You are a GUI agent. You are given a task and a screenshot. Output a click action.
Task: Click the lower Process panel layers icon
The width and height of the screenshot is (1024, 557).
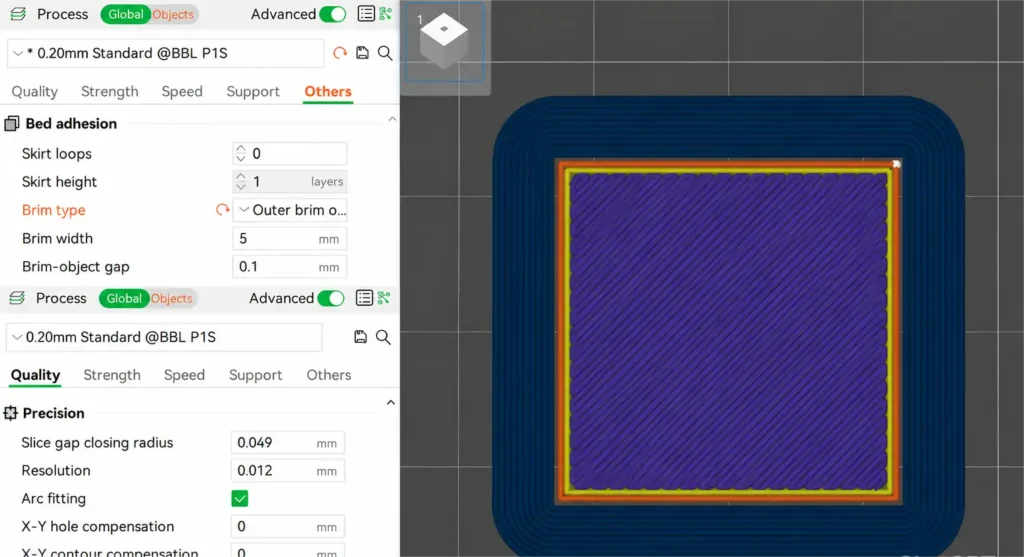pyautogui.click(x=17, y=298)
